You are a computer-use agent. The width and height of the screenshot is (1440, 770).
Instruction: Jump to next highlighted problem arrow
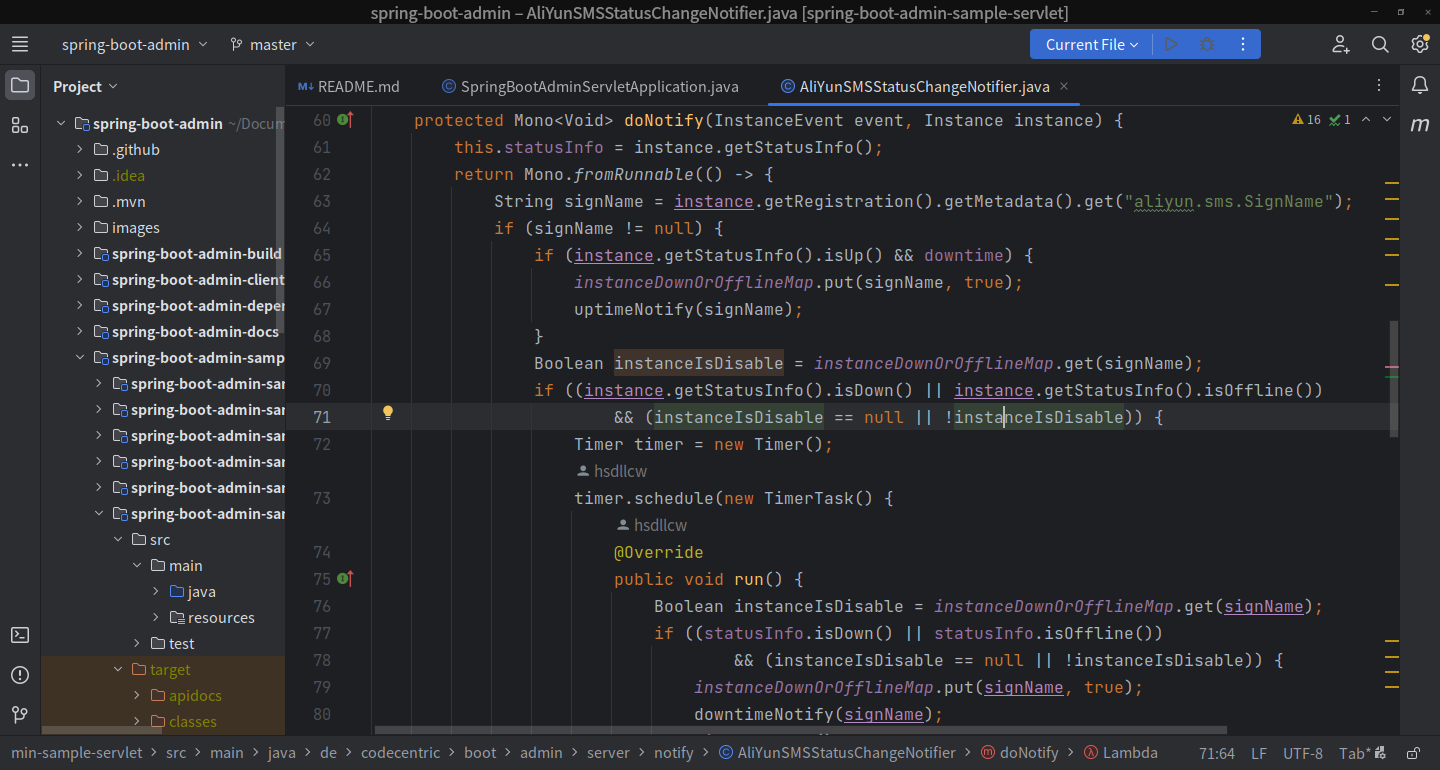[1386, 120]
